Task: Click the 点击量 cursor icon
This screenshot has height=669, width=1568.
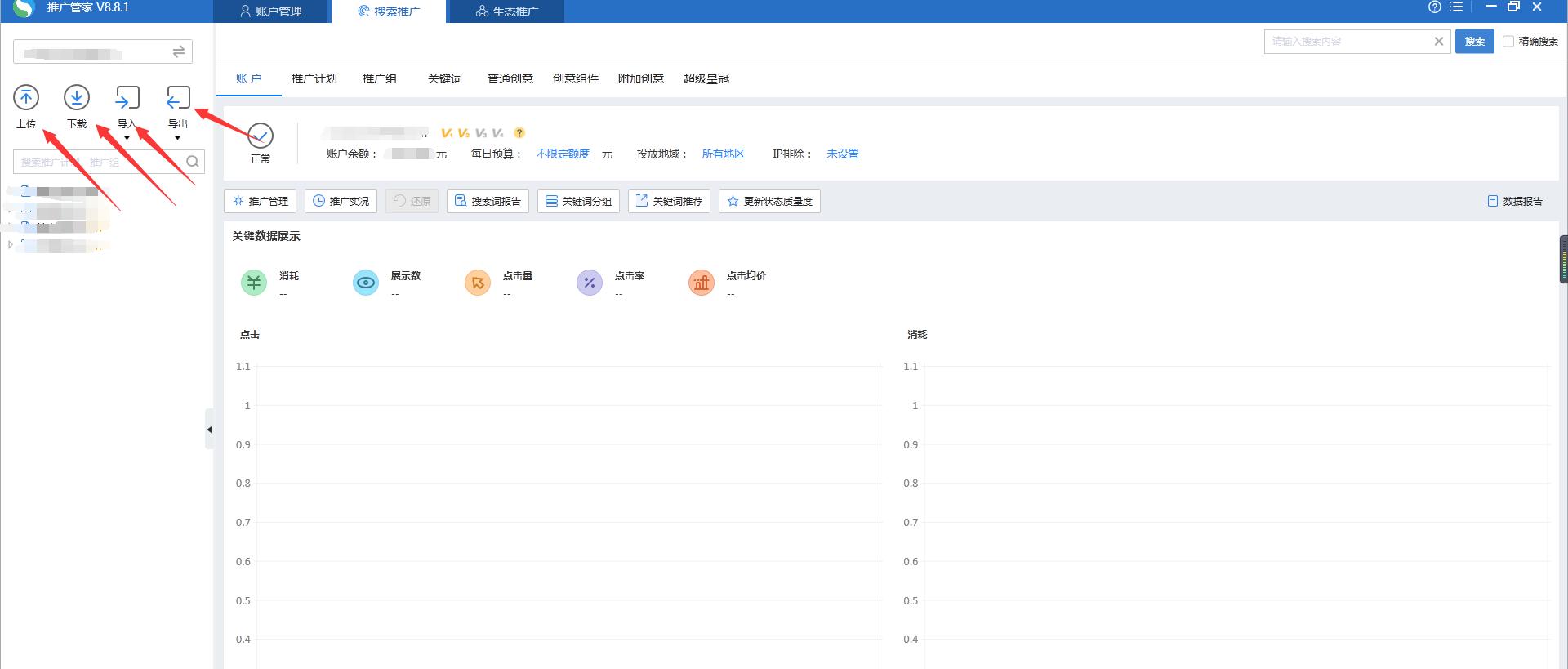Action: [x=478, y=283]
